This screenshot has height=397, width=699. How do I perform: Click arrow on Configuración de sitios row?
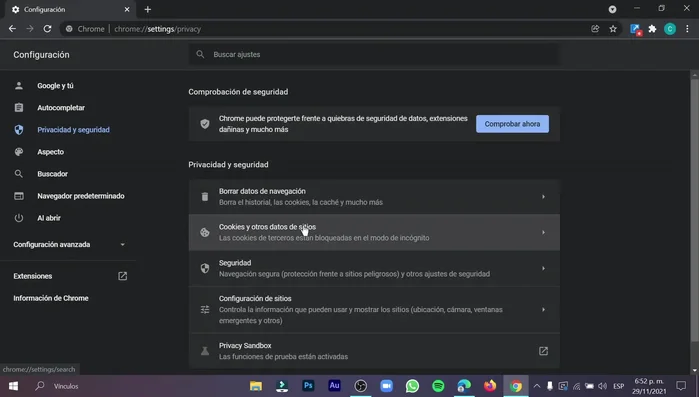click(543, 309)
